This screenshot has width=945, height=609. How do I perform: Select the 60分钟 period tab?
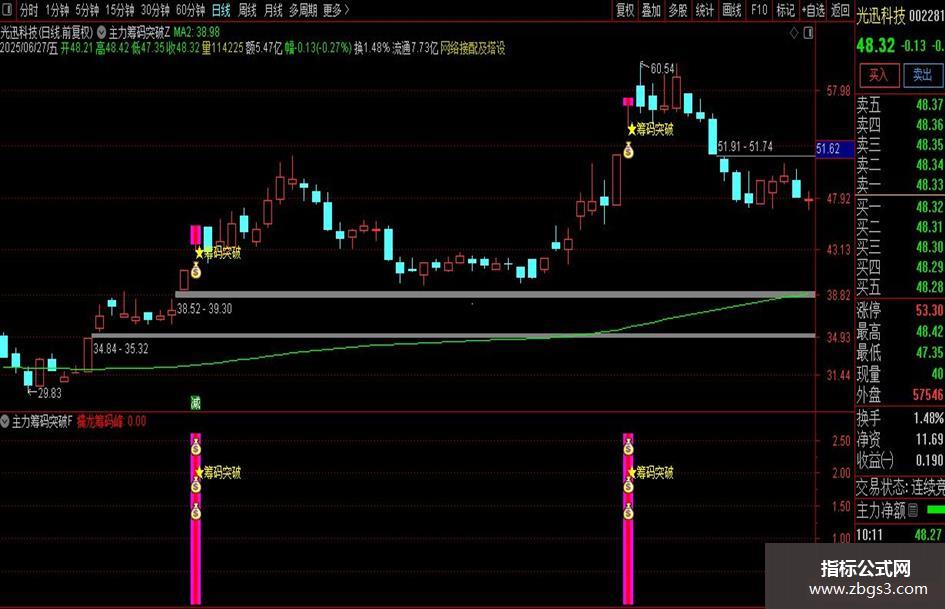point(191,10)
